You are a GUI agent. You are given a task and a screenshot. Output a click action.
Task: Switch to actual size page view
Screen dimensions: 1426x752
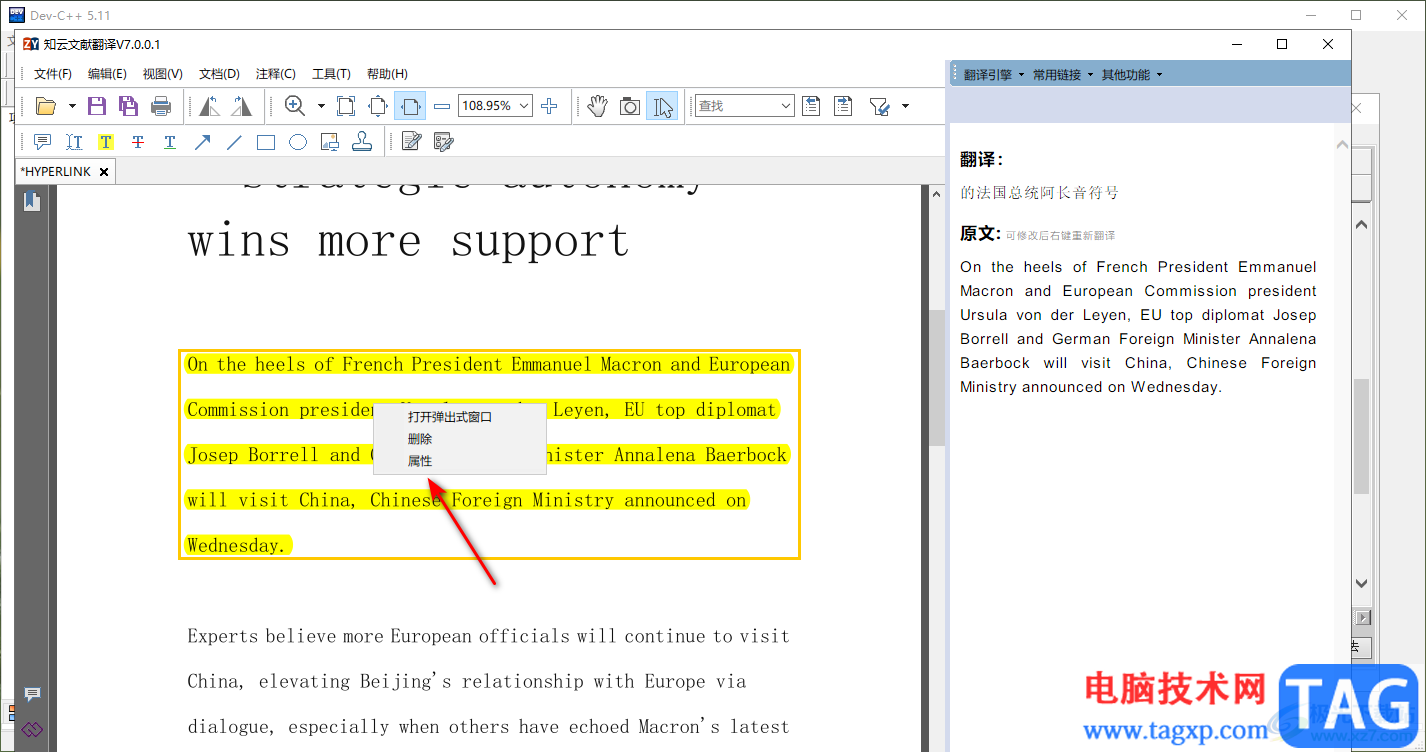coord(346,106)
